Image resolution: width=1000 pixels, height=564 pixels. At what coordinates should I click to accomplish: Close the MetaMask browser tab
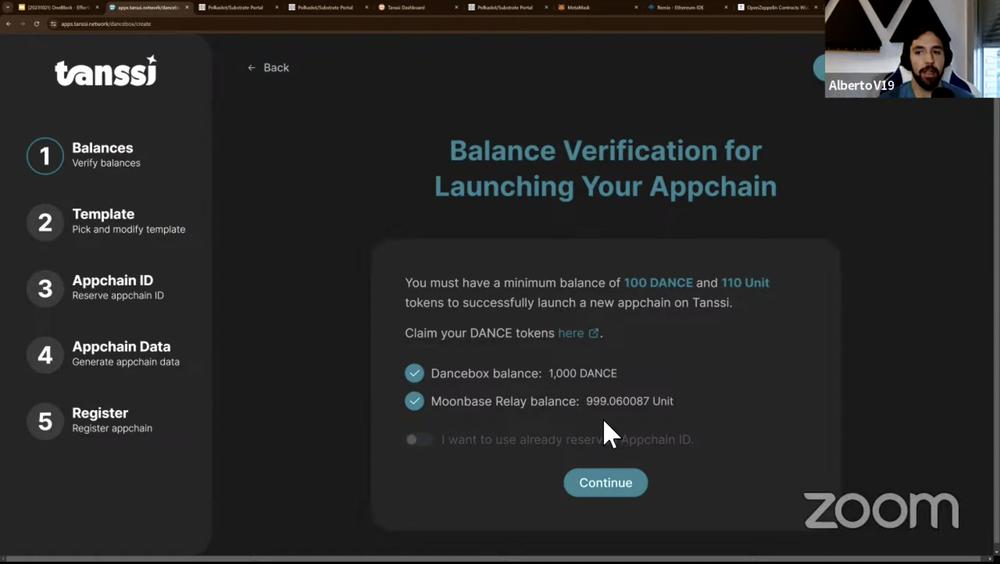pos(636,8)
